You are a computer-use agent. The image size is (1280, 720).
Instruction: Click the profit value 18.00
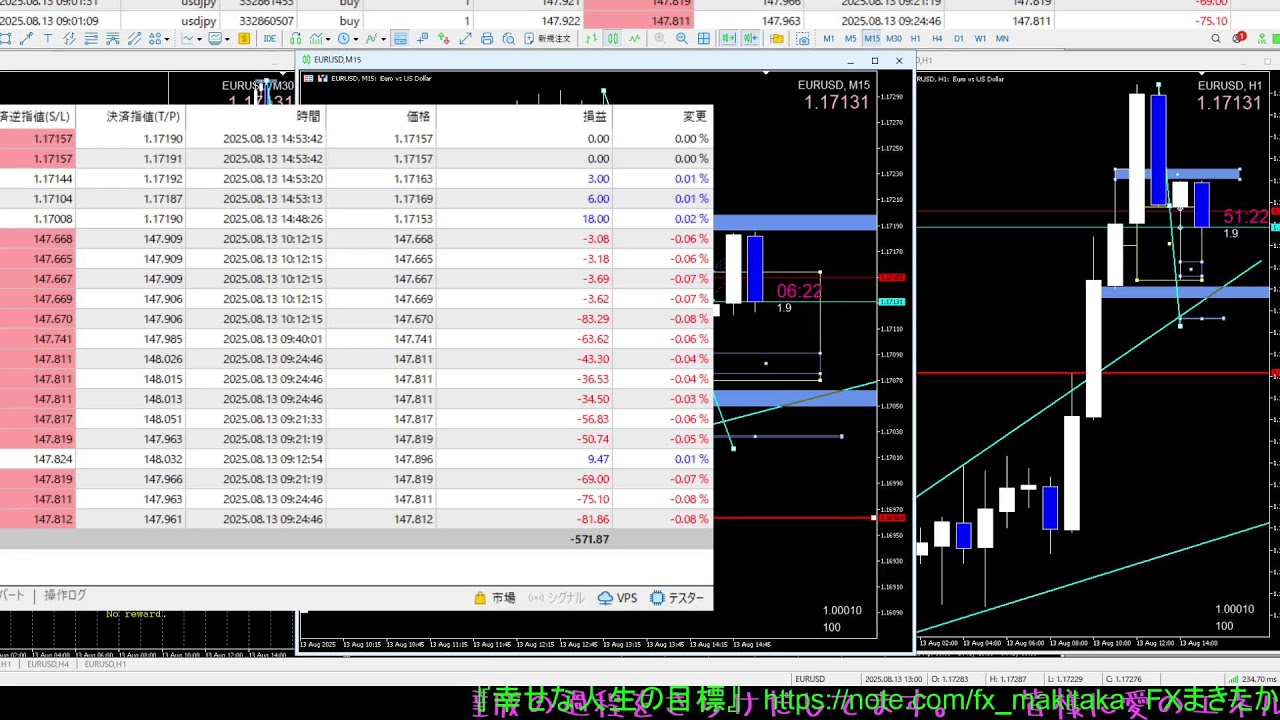point(596,219)
